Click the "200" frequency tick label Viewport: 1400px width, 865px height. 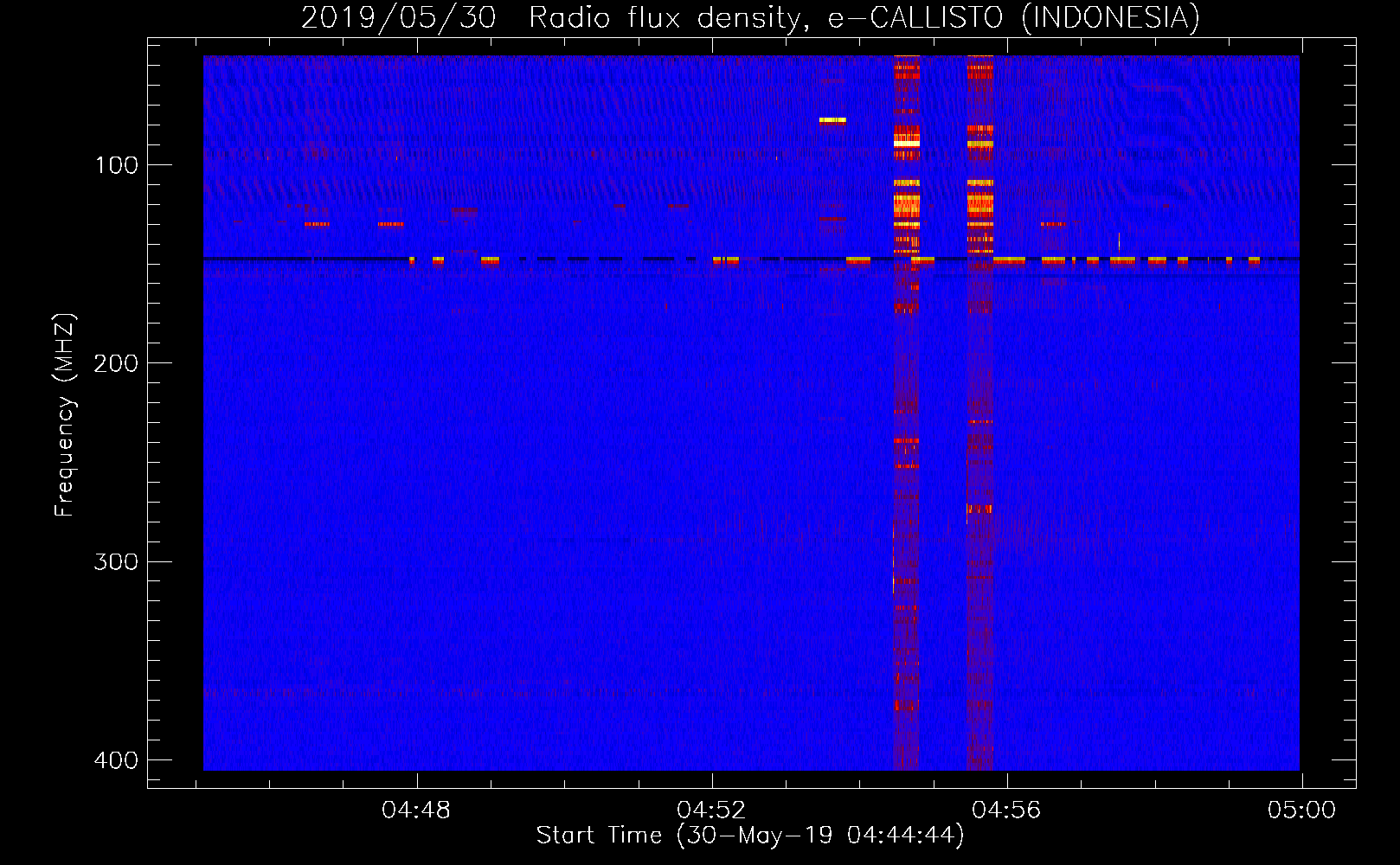(x=116, y=363)
